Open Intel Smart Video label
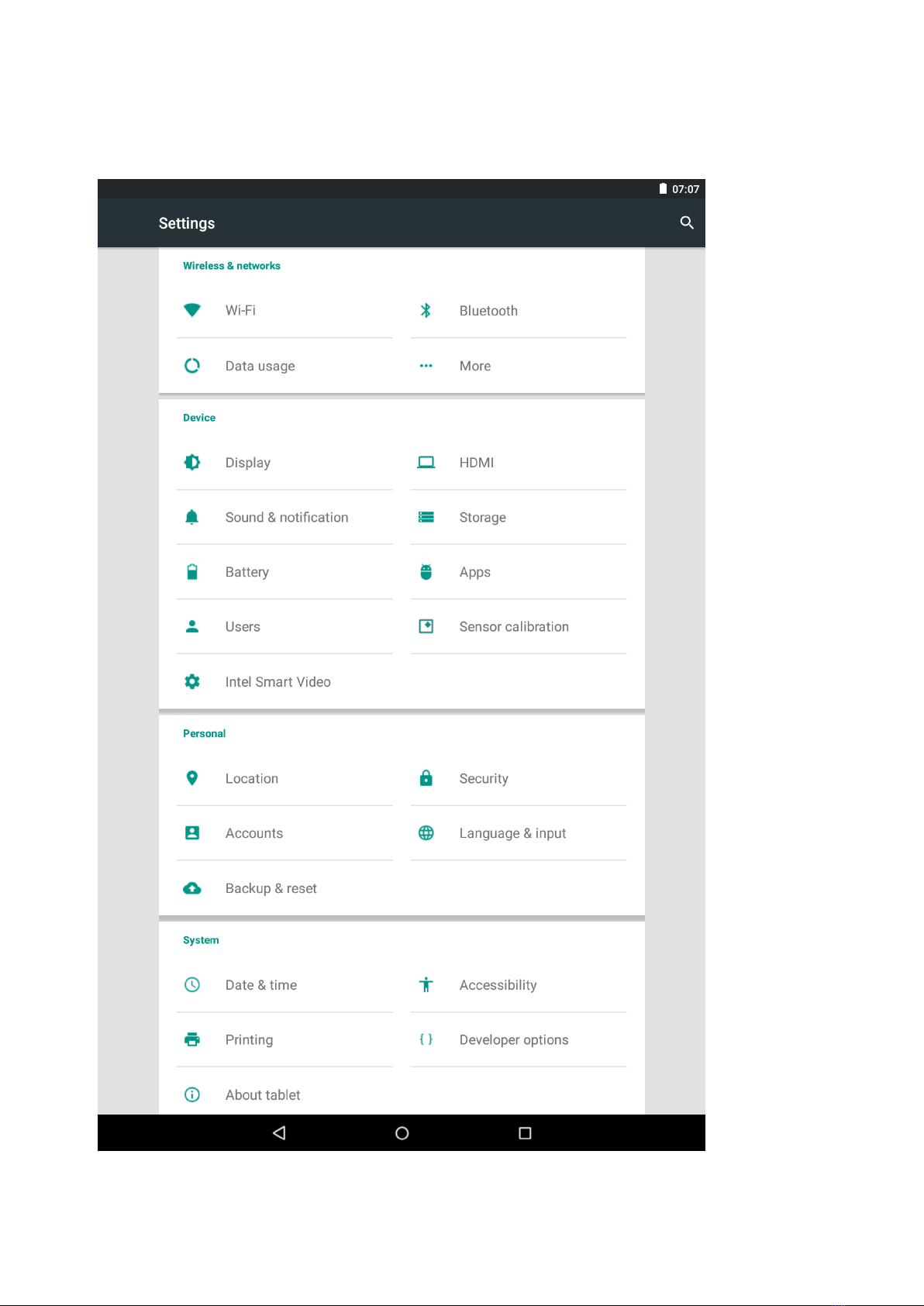Viewport: 924px width, 1306px height. tap(278, 681)
